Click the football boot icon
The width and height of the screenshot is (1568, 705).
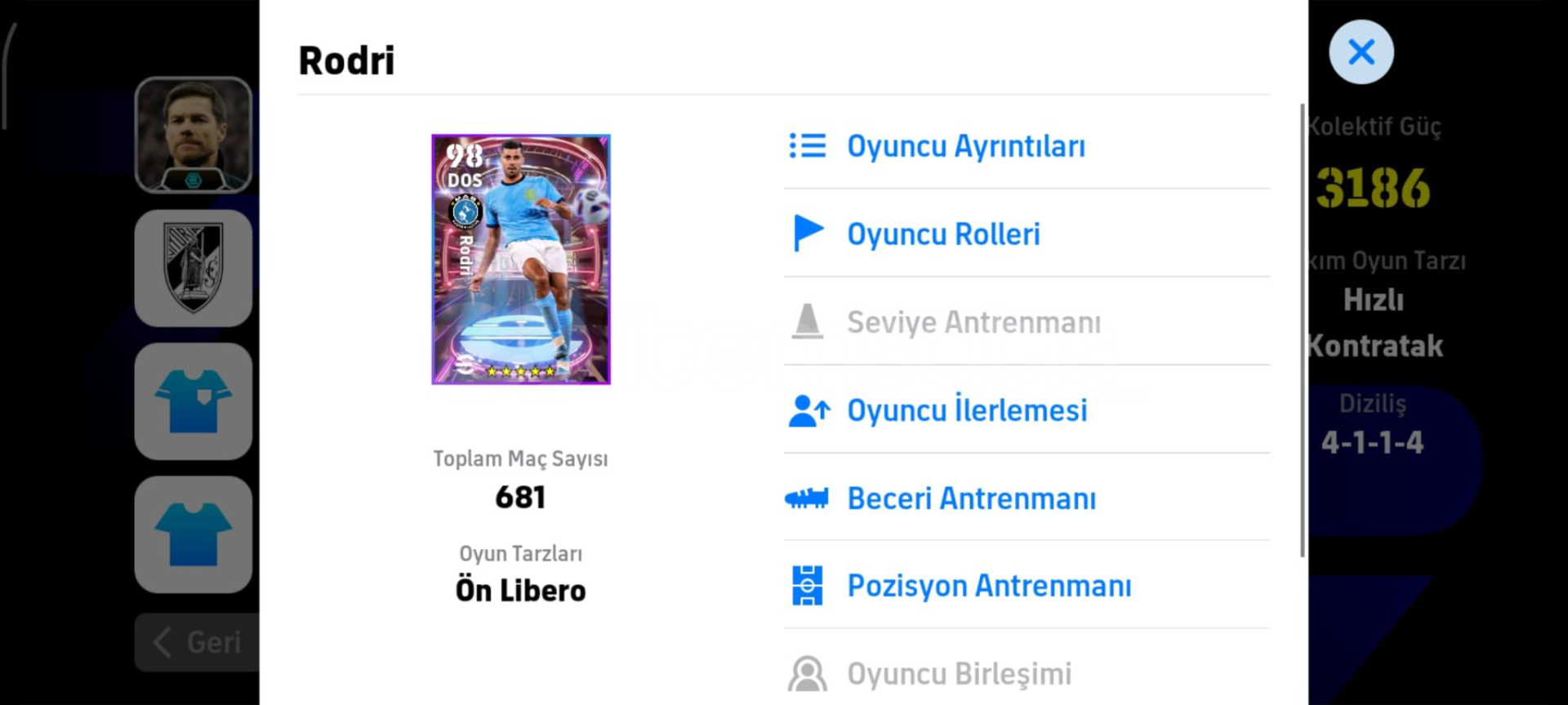pyautogui.click(x=807, y=498)
